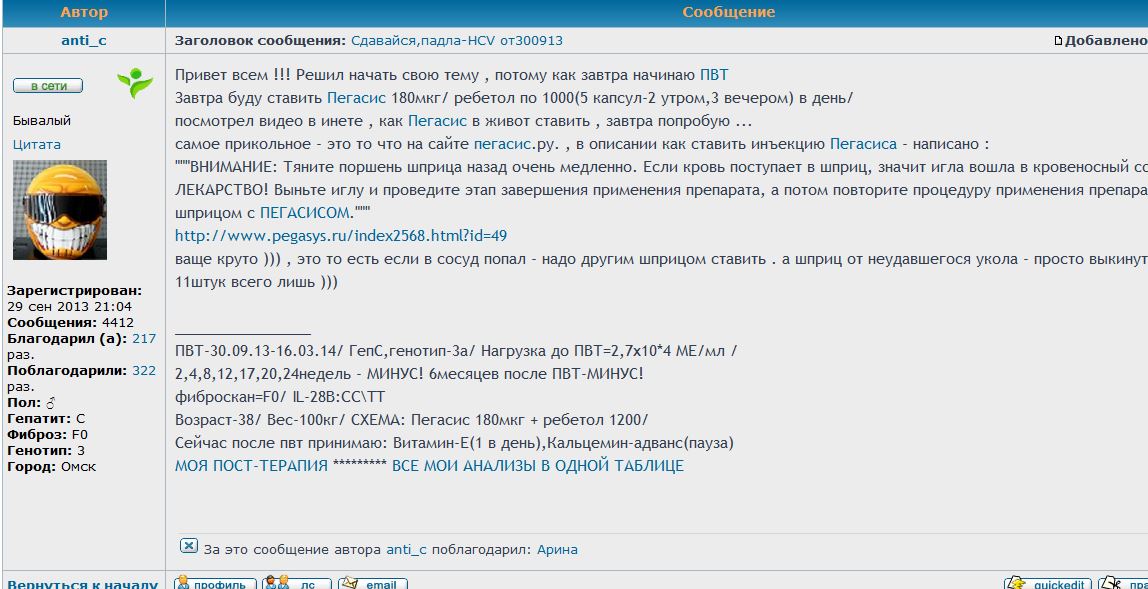1148x589 pixels.
Task: Open Пегасиса link before 'написано'
Action: (864, 144)
